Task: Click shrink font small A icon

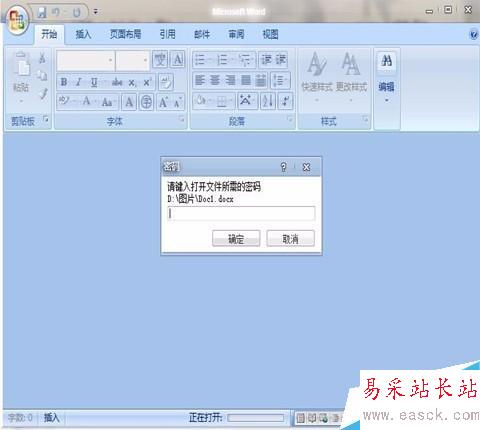Action: pyautogui.click(x=177, y=103)
